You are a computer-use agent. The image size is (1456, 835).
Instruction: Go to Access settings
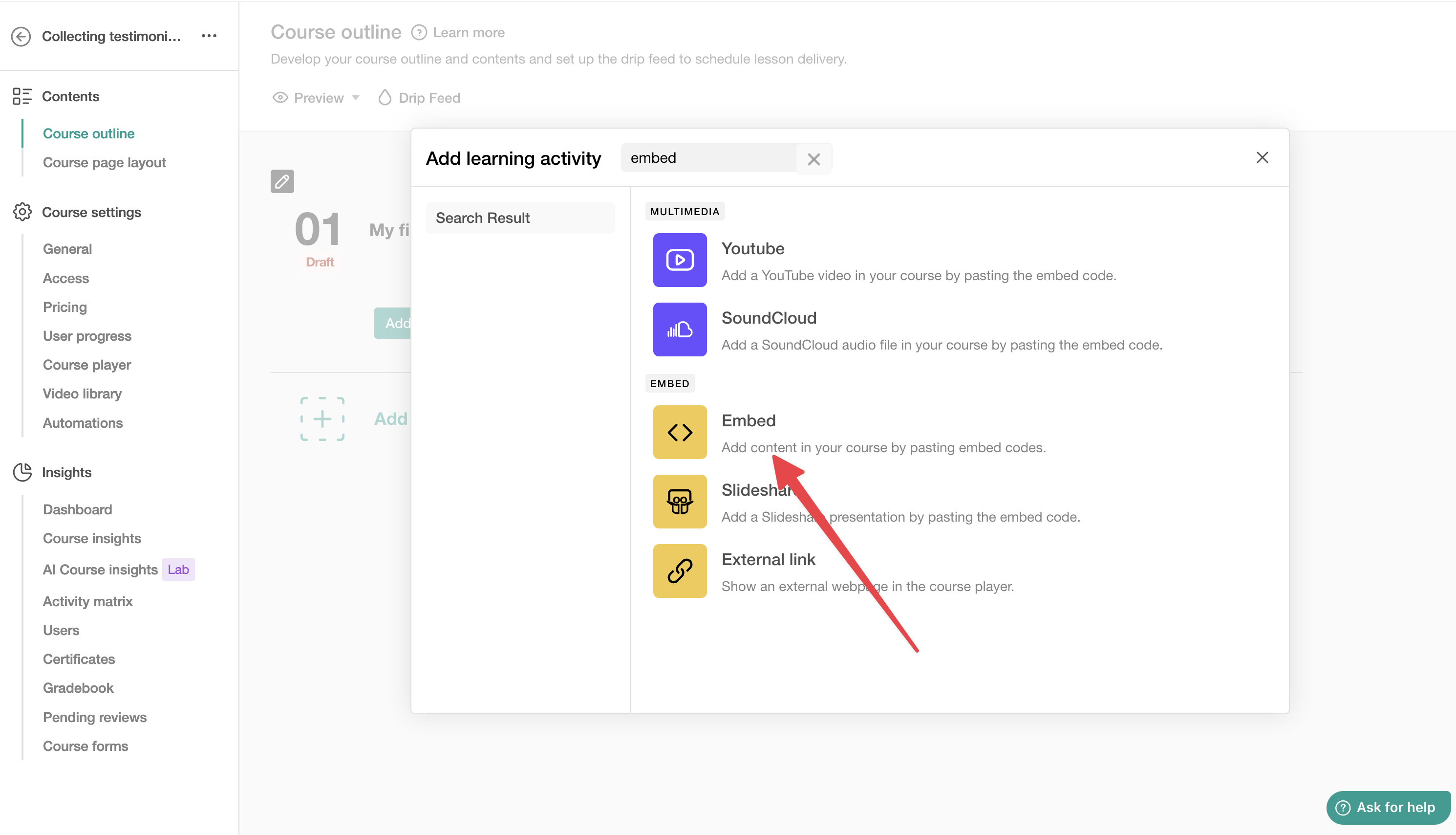(x=66, y=278)
